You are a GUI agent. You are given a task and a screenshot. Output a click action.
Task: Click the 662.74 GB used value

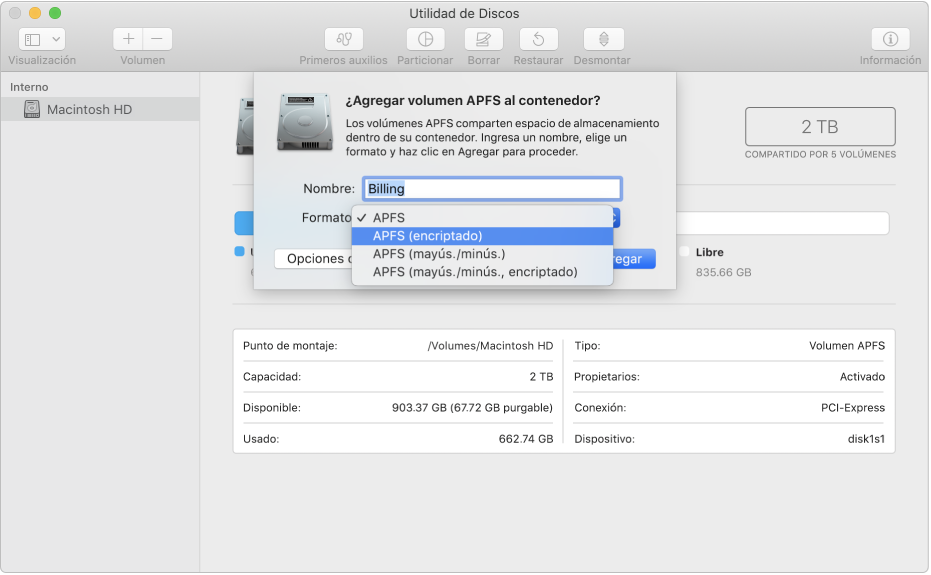pos(525,439)
